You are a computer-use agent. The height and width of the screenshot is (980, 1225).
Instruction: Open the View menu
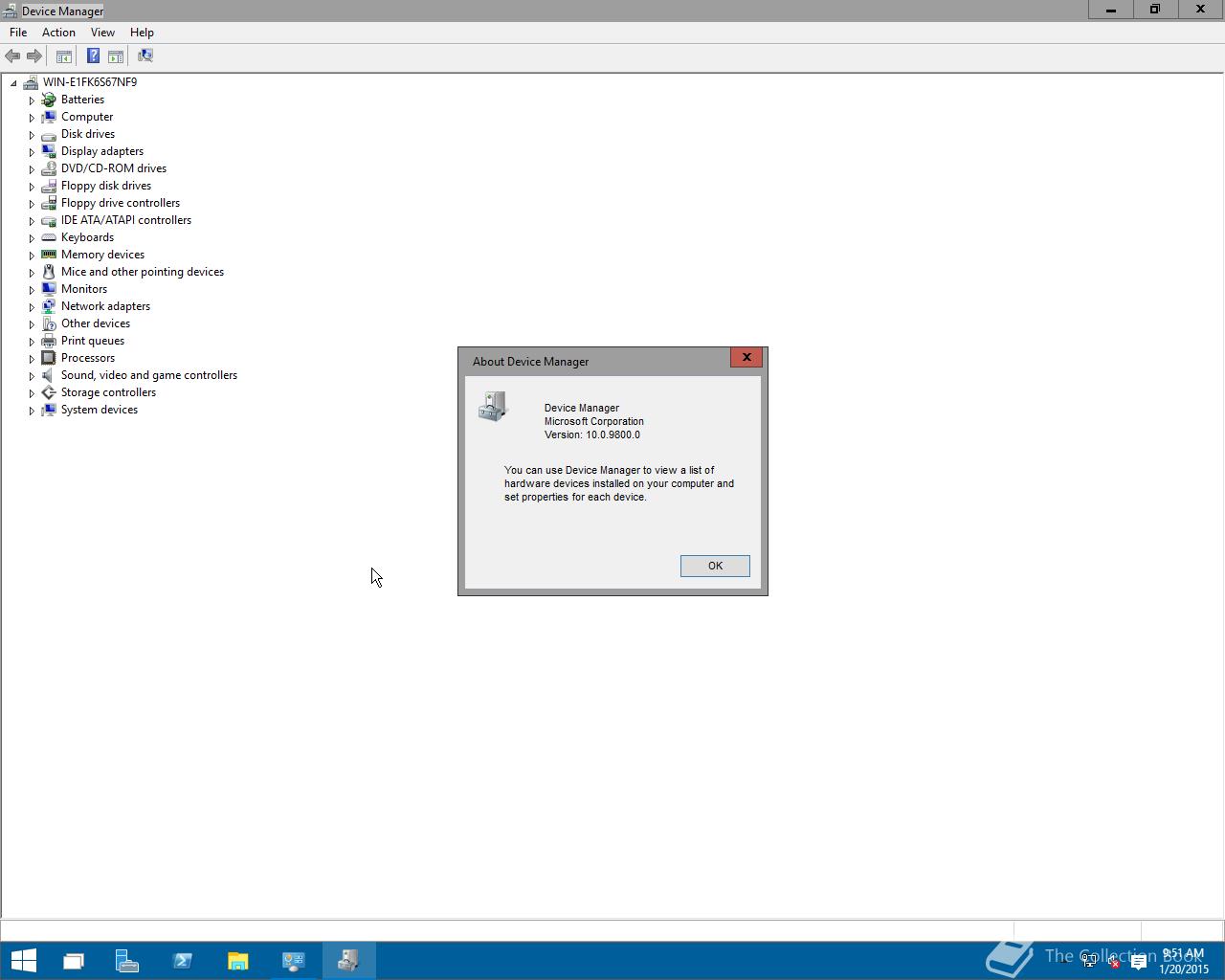[102, 33]
